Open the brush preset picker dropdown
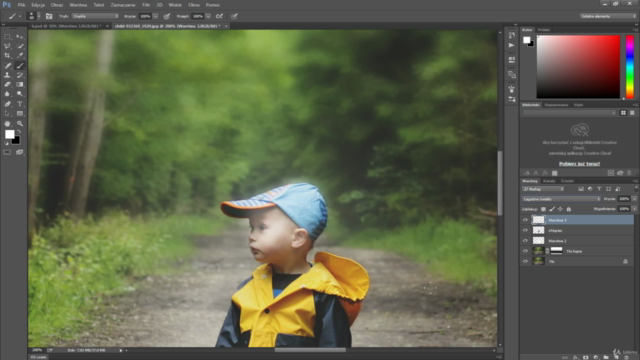Viewport: 640px width, 360px height. click(x=39, y=16)
